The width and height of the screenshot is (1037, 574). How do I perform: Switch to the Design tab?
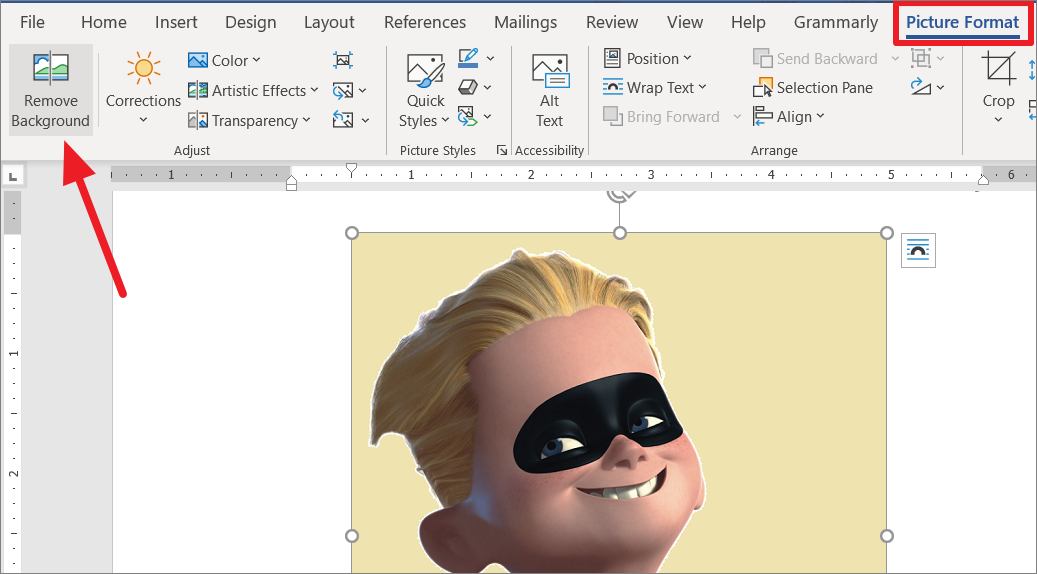coord(251,22)
